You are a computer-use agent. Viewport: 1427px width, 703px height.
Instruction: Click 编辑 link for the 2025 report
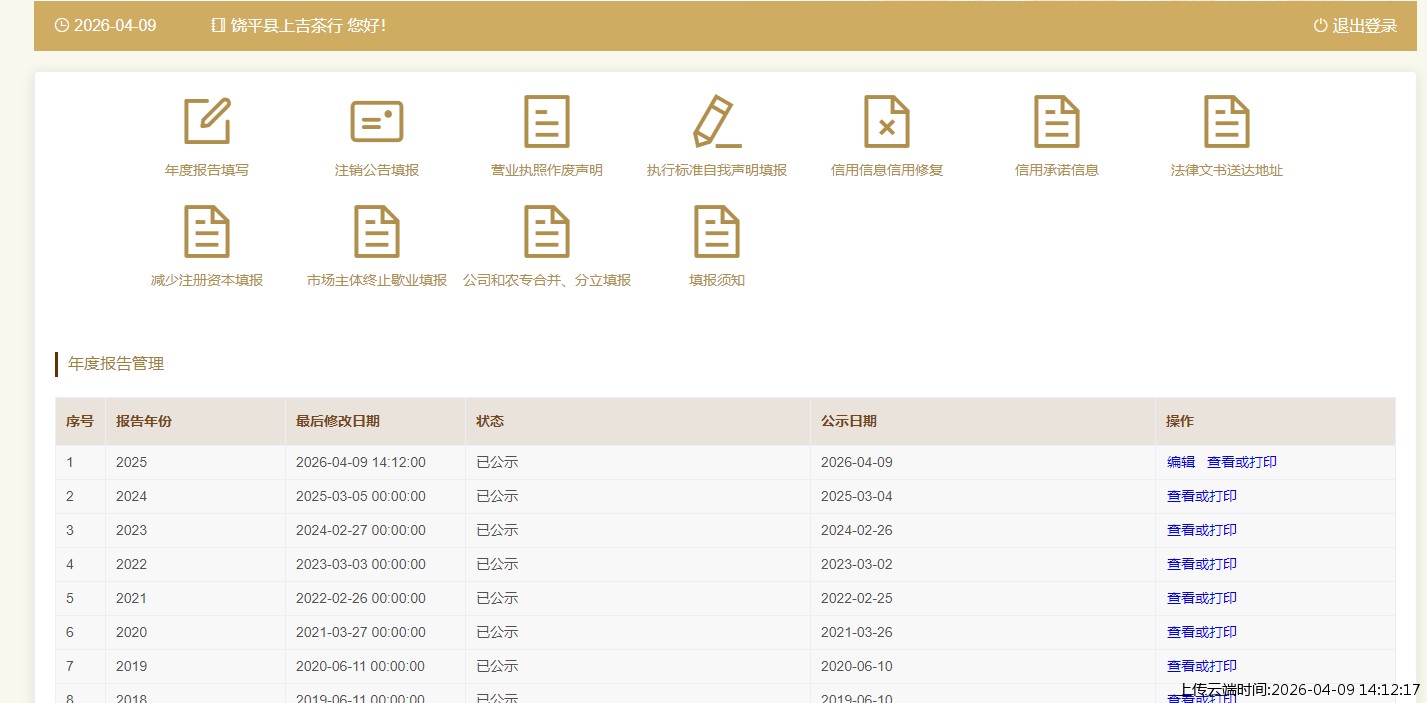click(1181, 462)
